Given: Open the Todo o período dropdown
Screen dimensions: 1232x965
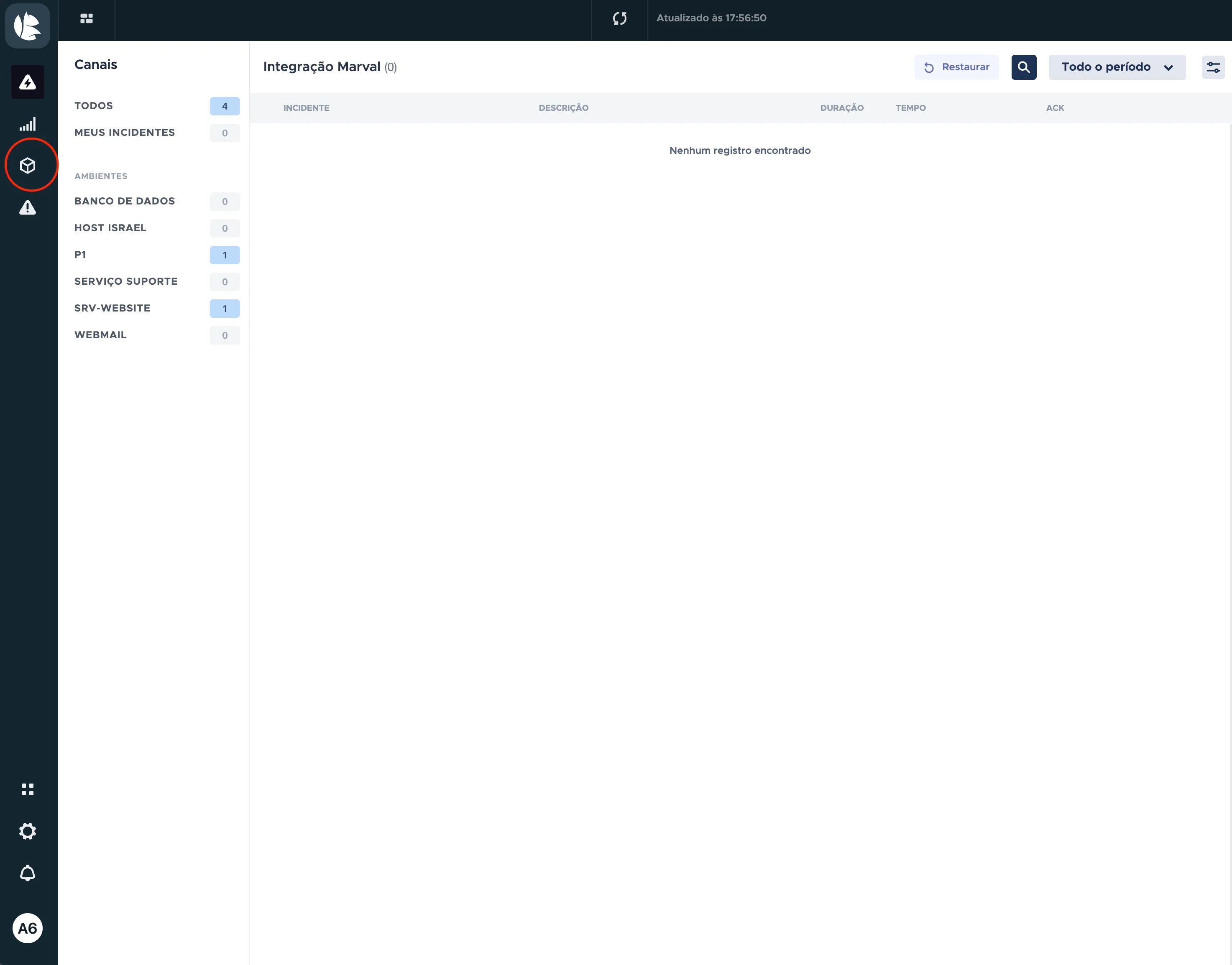Looking at the screenshot, I should tap(1117, 67).
